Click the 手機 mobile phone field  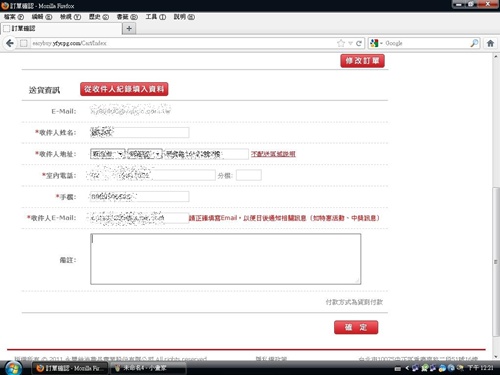(x=139, y=197)
